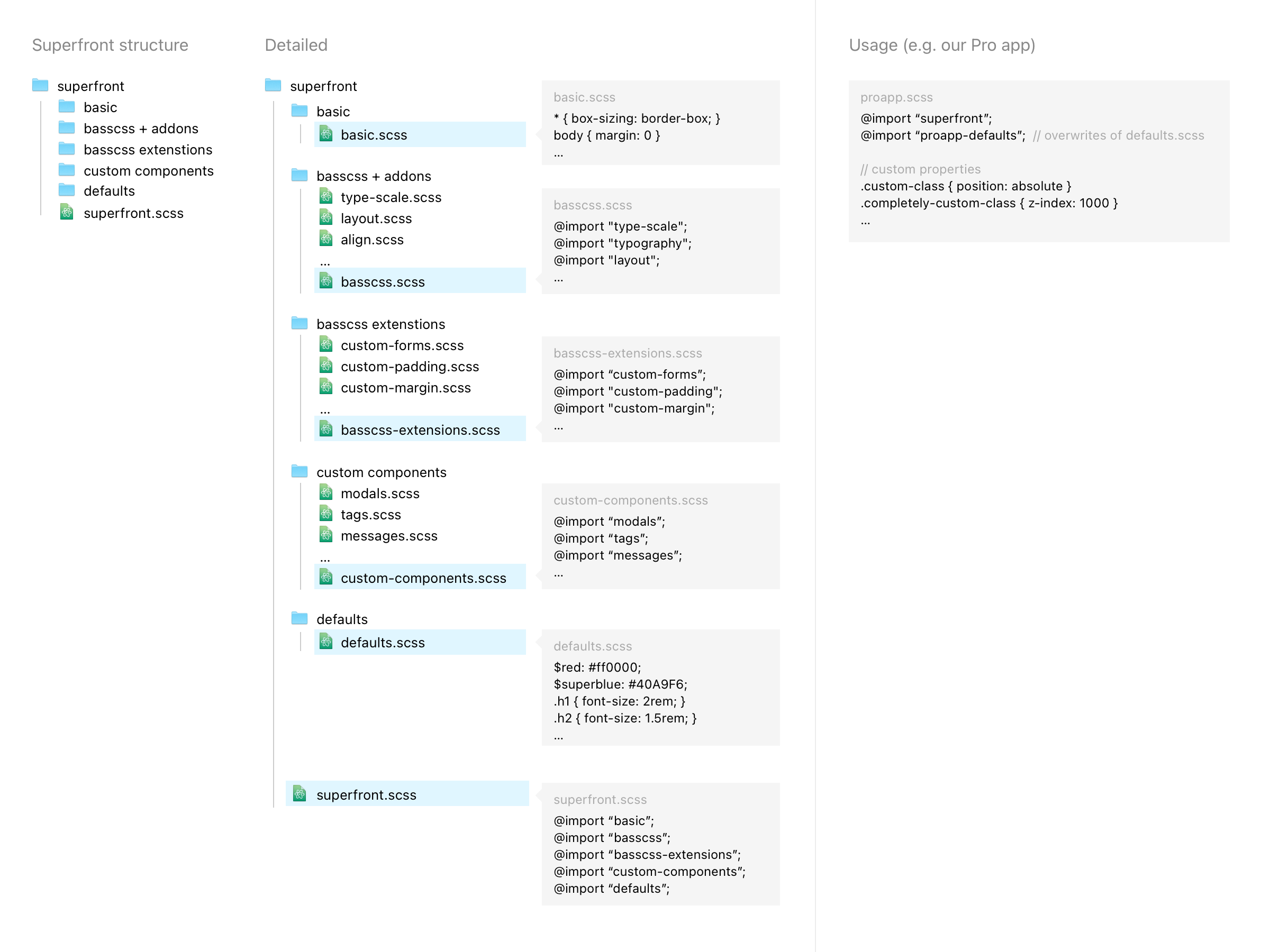Click the align.scss file icon
This screenshot has height=952, width=1270.
tap(325, 239)
